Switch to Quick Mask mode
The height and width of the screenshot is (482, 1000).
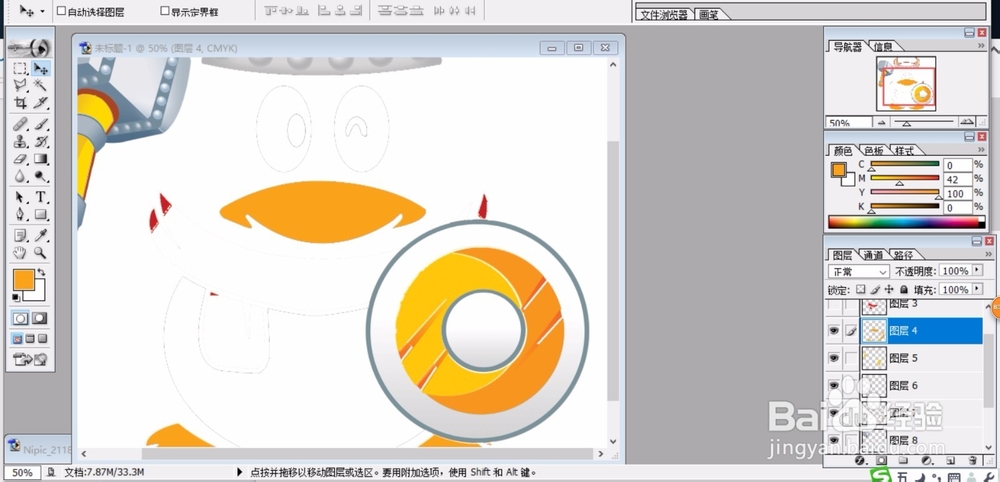(40, 318)
